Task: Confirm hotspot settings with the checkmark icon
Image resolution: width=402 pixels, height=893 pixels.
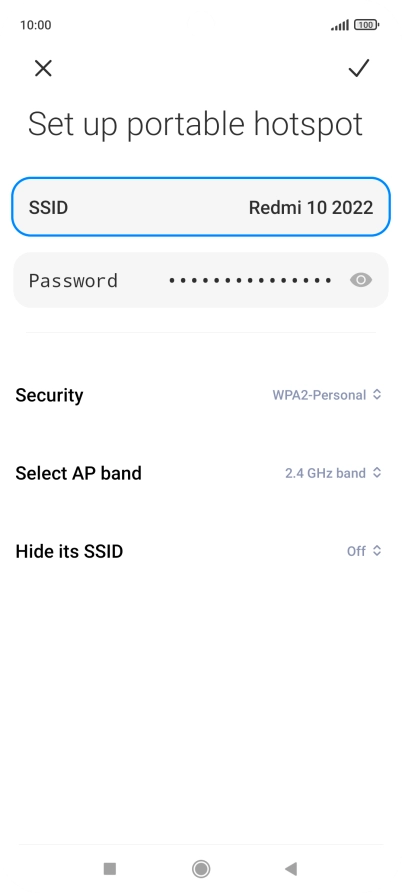Action: (359, 68)
